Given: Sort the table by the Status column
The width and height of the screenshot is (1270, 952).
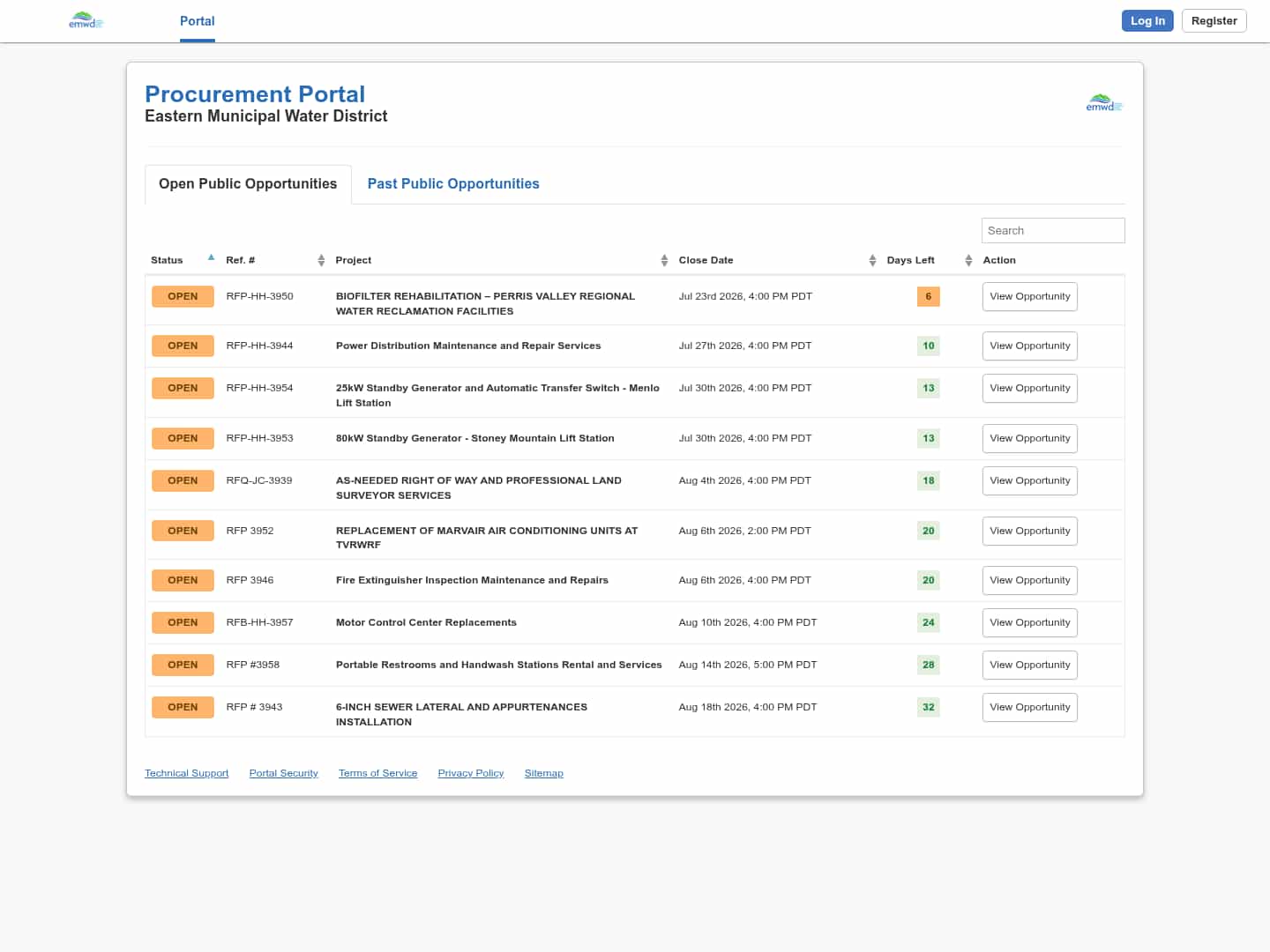Looking at the screenshot, I should click(167, 260).
